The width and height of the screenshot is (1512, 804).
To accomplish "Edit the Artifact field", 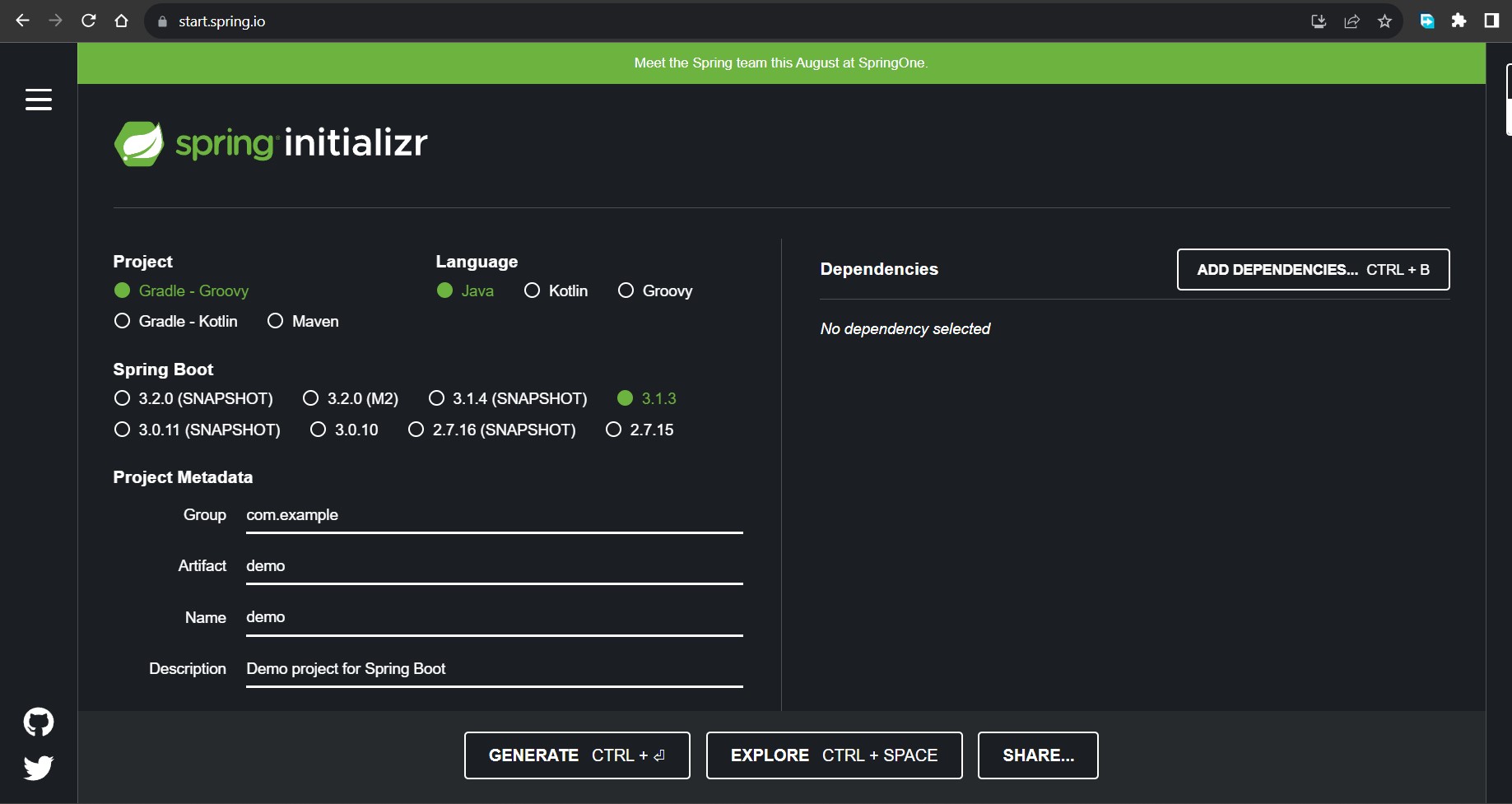I will click(x=494, y=566).
